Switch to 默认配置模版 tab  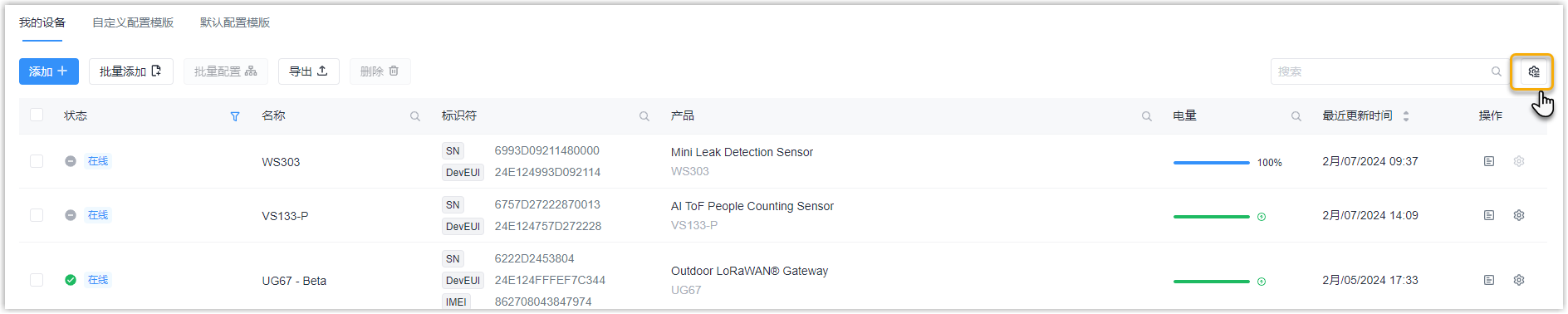pyautogui.click(x=235, y=22)
